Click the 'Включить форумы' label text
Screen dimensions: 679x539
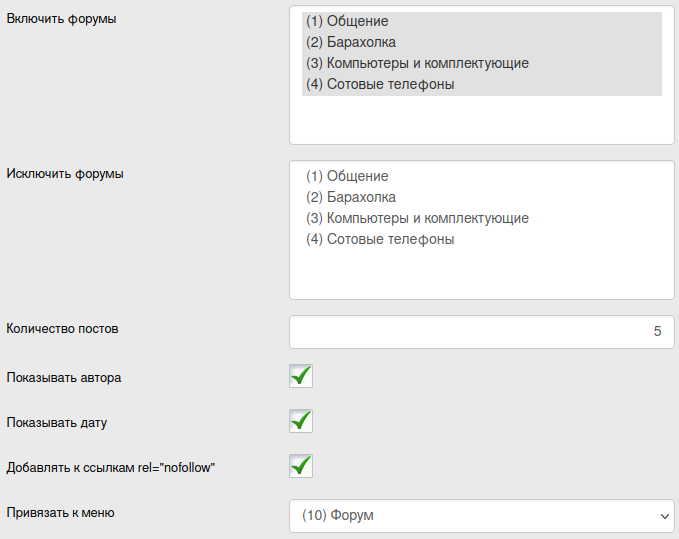click(61, 19)
